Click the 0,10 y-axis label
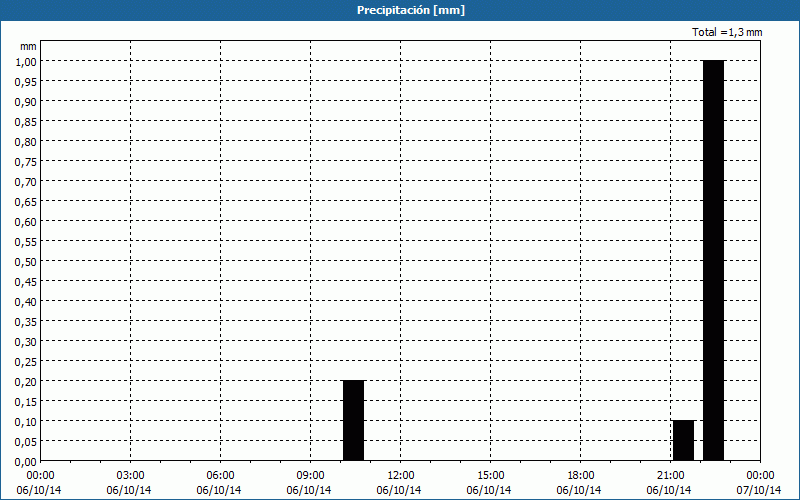This screenshot has width=800, height=500. (26, 421)
